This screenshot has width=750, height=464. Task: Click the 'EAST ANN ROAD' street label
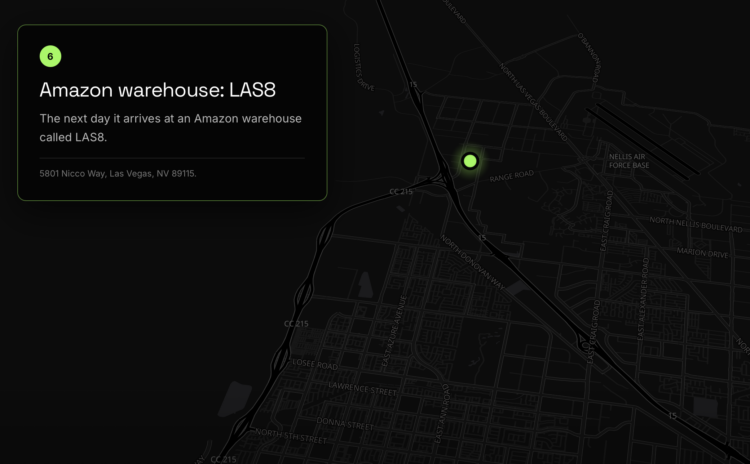coord(442,413)
